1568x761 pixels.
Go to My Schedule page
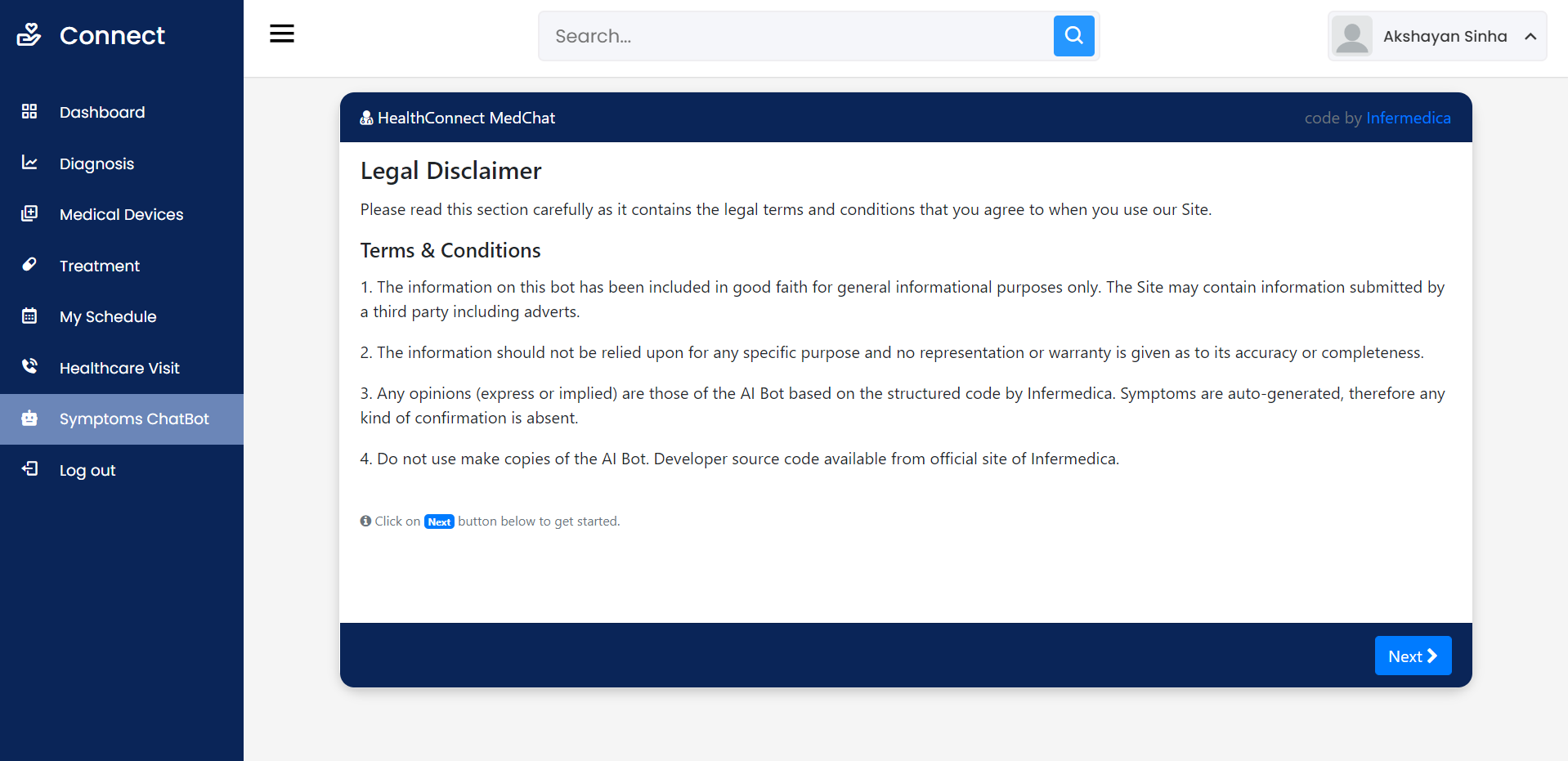(108, 316)
